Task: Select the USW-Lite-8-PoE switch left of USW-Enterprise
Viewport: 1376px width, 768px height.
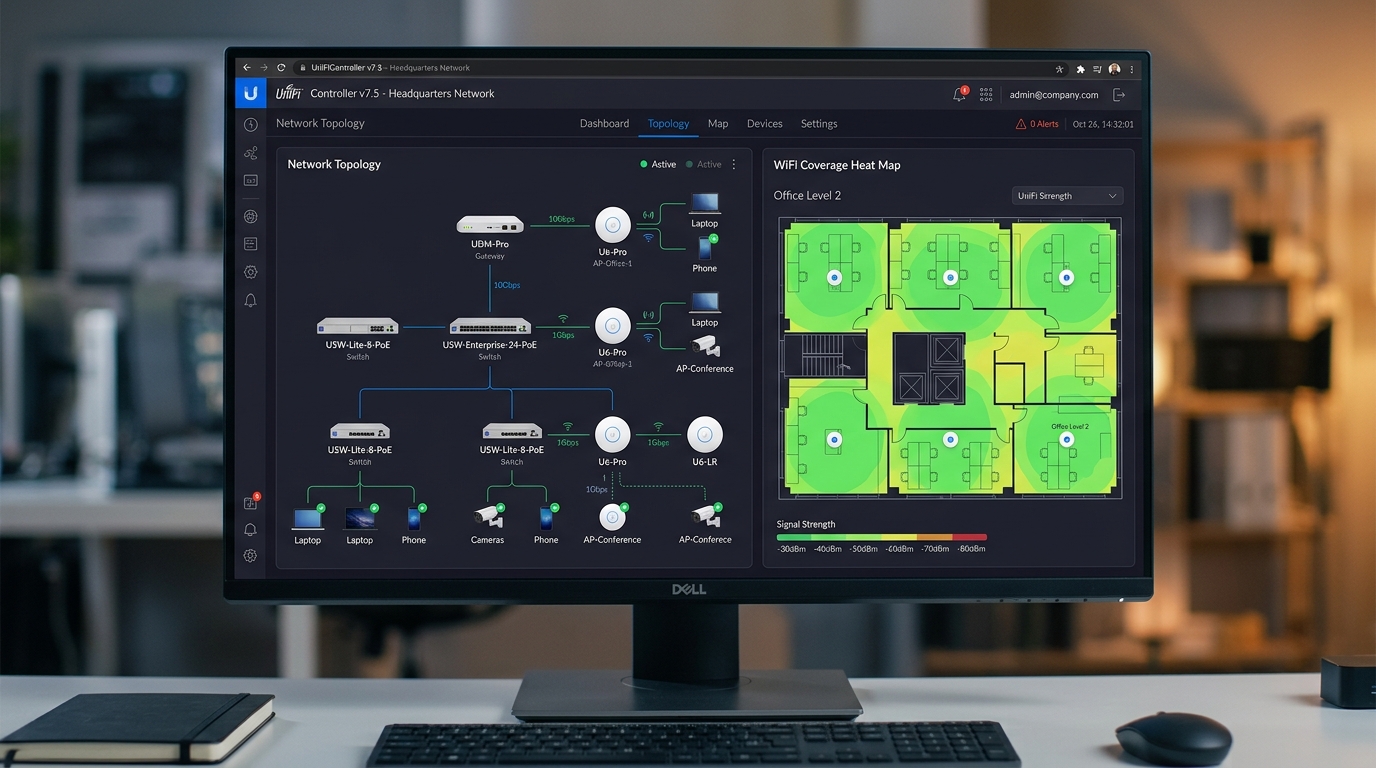Action: point(357,326)
